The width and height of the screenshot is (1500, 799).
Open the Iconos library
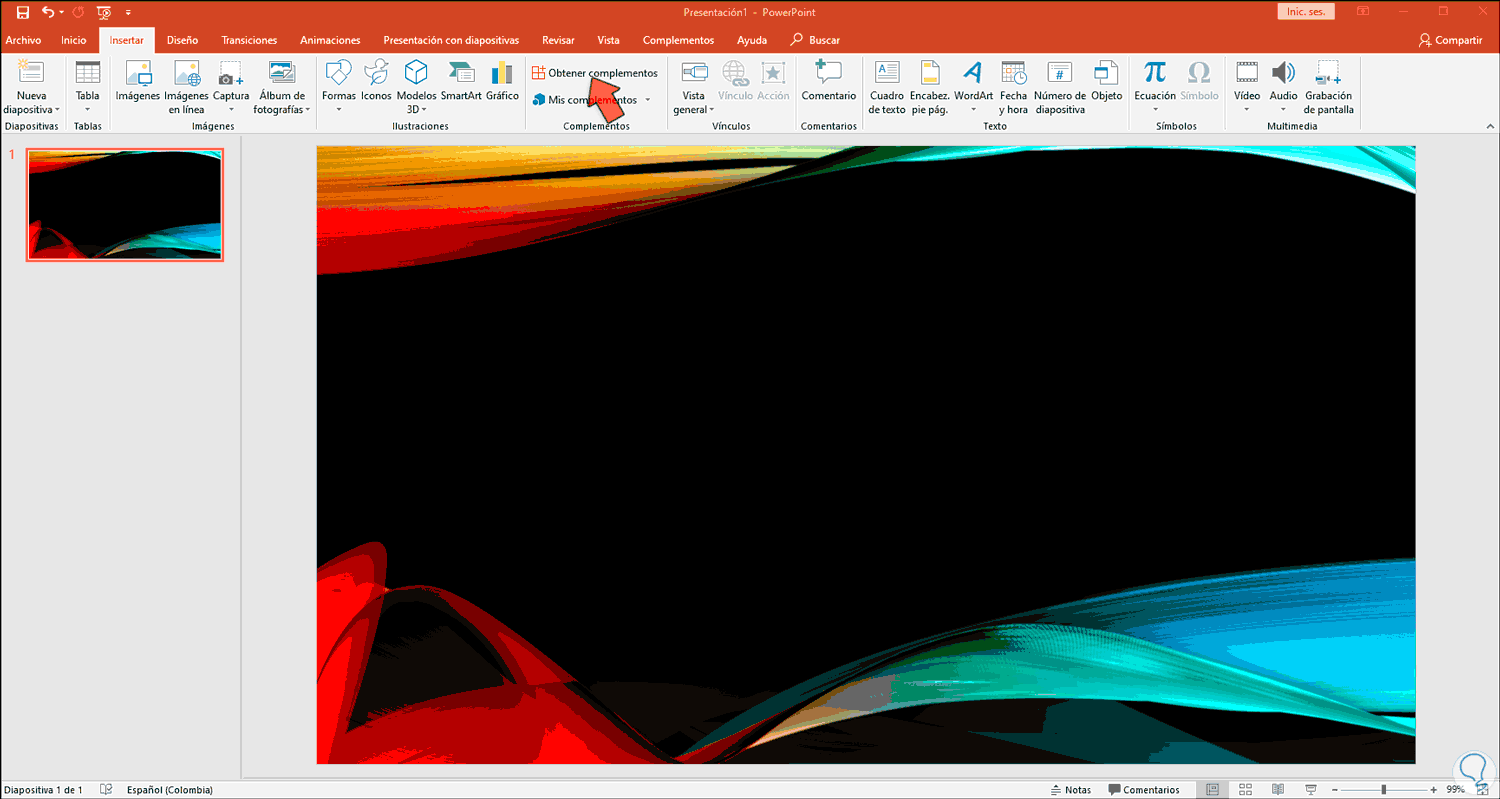[376, 81]
